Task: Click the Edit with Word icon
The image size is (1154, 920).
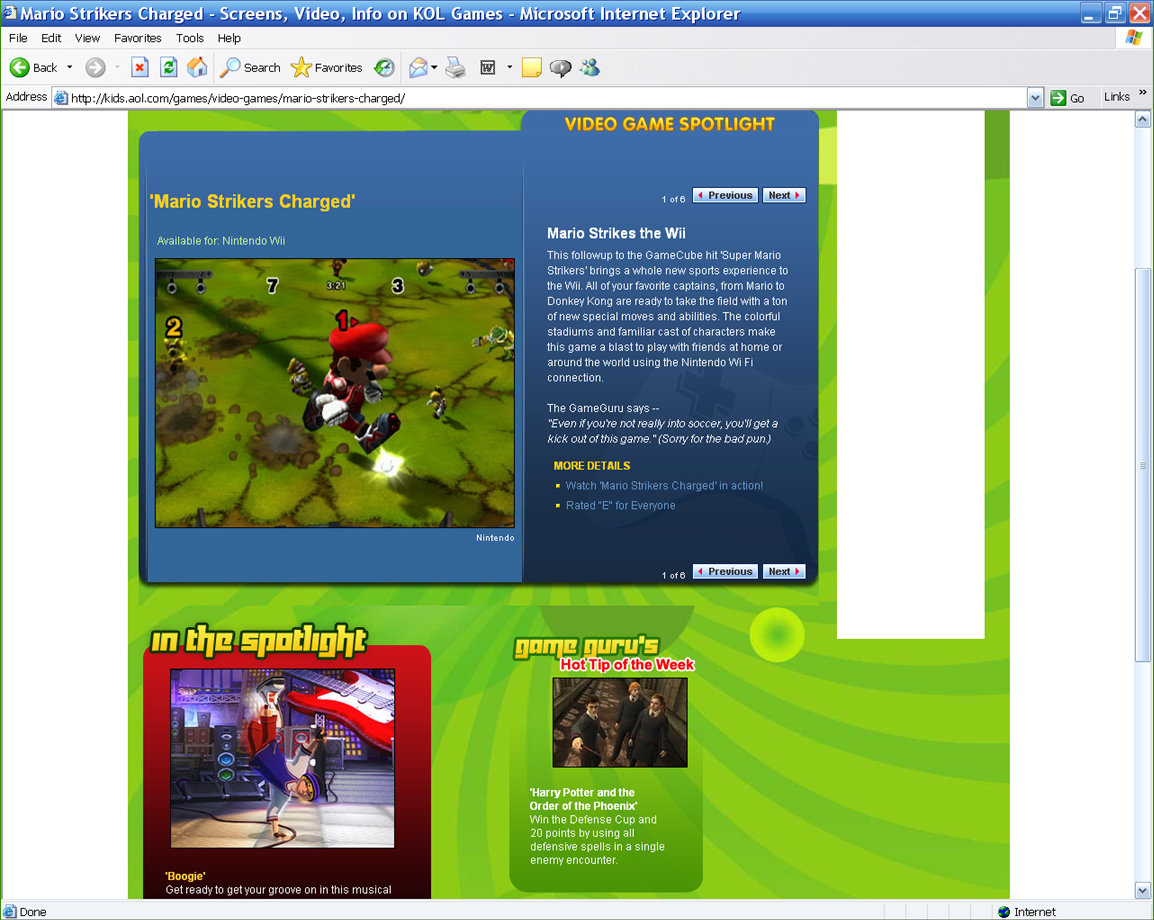Action: [487, 68]
